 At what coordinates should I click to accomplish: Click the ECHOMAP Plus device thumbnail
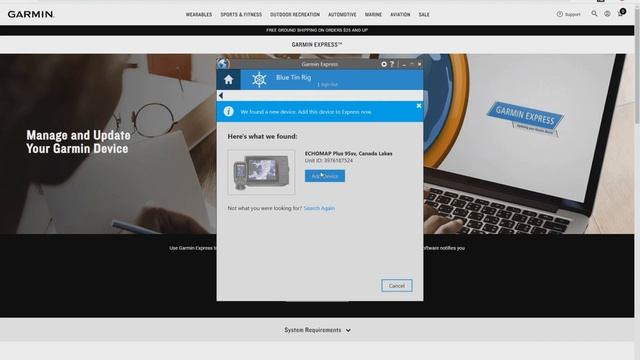261,172
